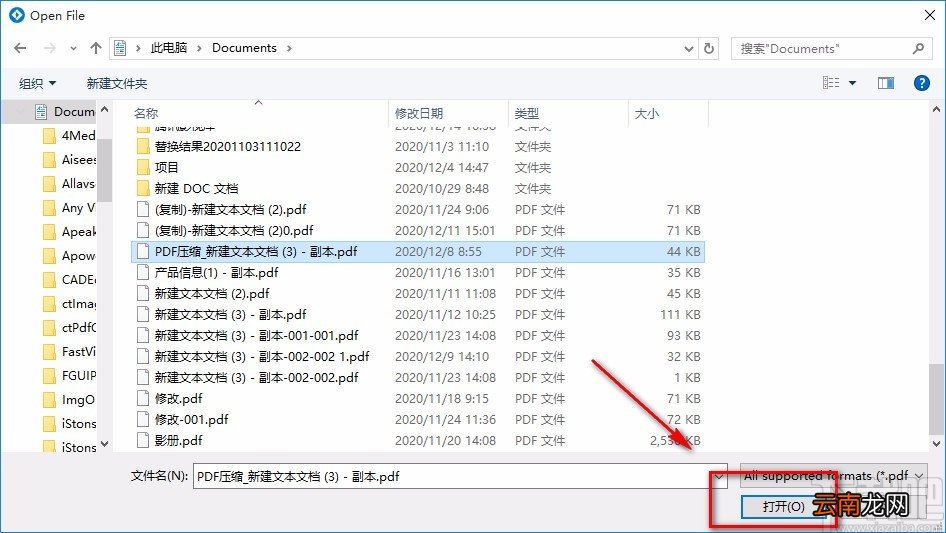This screenshot has height=533, width=946.
Task: Toggle the preview pane icon
Action: click(x=886, y=83)
